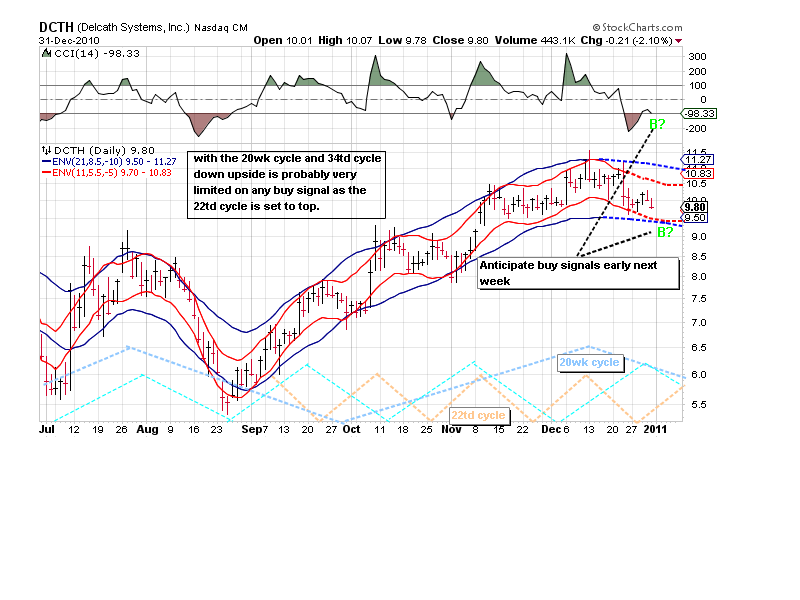Click the Close 9.80 value in header
800x600 pixels.
point(460,40)
